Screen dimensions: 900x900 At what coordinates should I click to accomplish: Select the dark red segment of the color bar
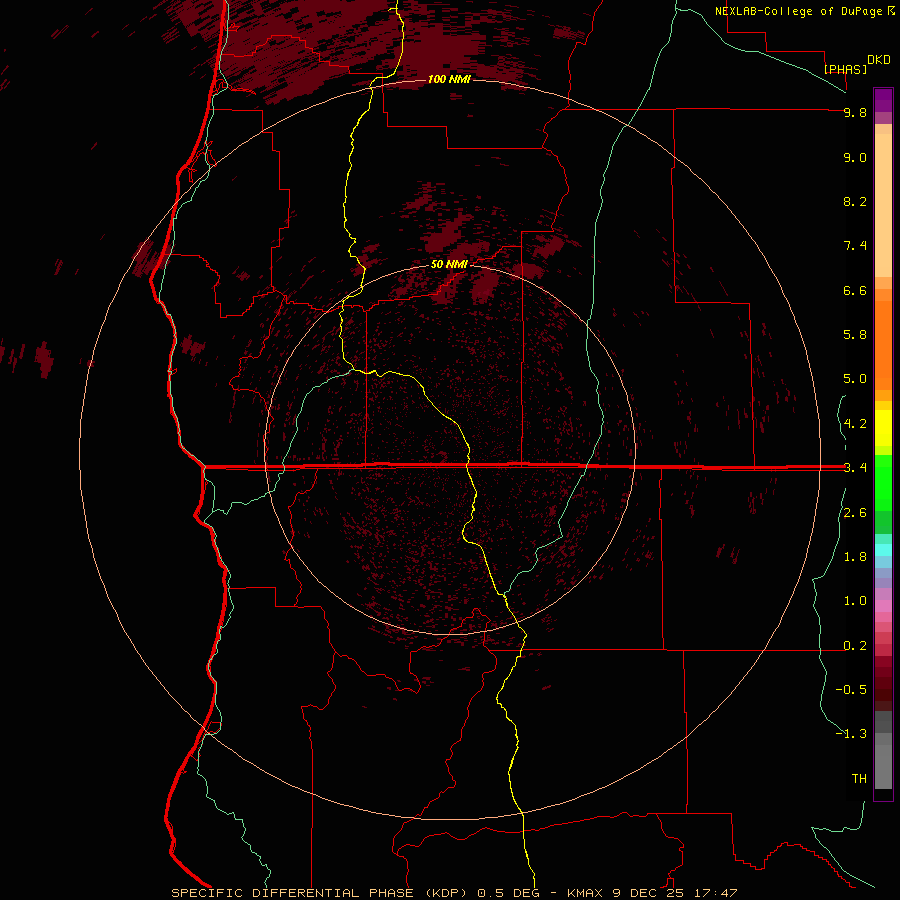883,683
